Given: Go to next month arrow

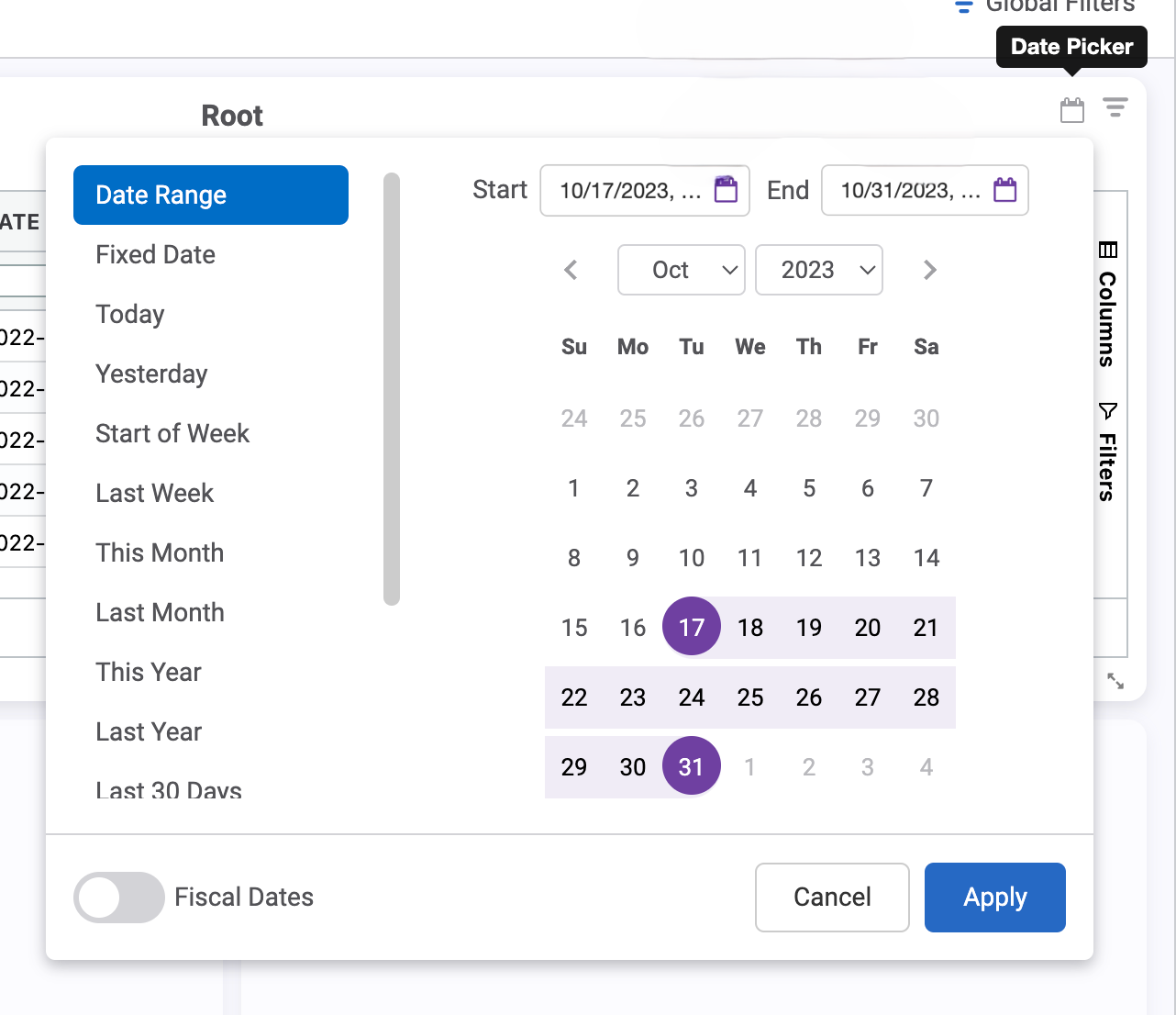Looking at the screenshot, I should click(929, 270).
